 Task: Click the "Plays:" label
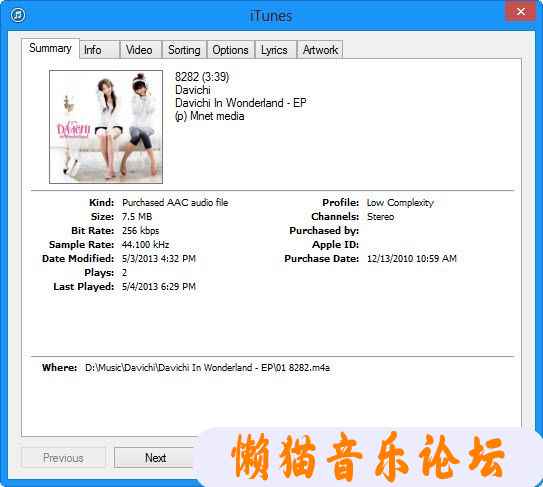(99, 273)
